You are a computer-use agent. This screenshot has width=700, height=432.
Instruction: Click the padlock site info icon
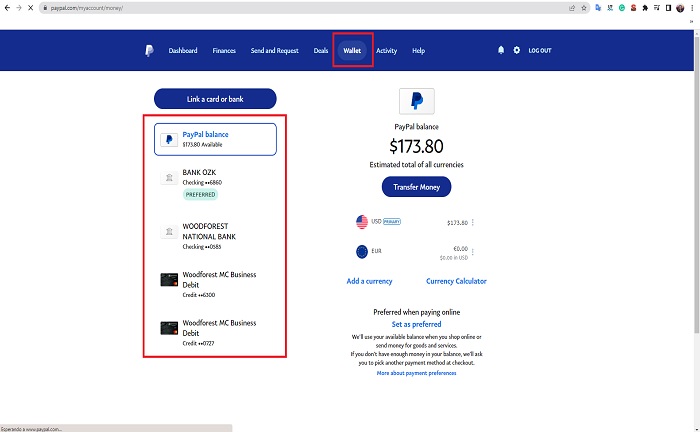point(45,8)
